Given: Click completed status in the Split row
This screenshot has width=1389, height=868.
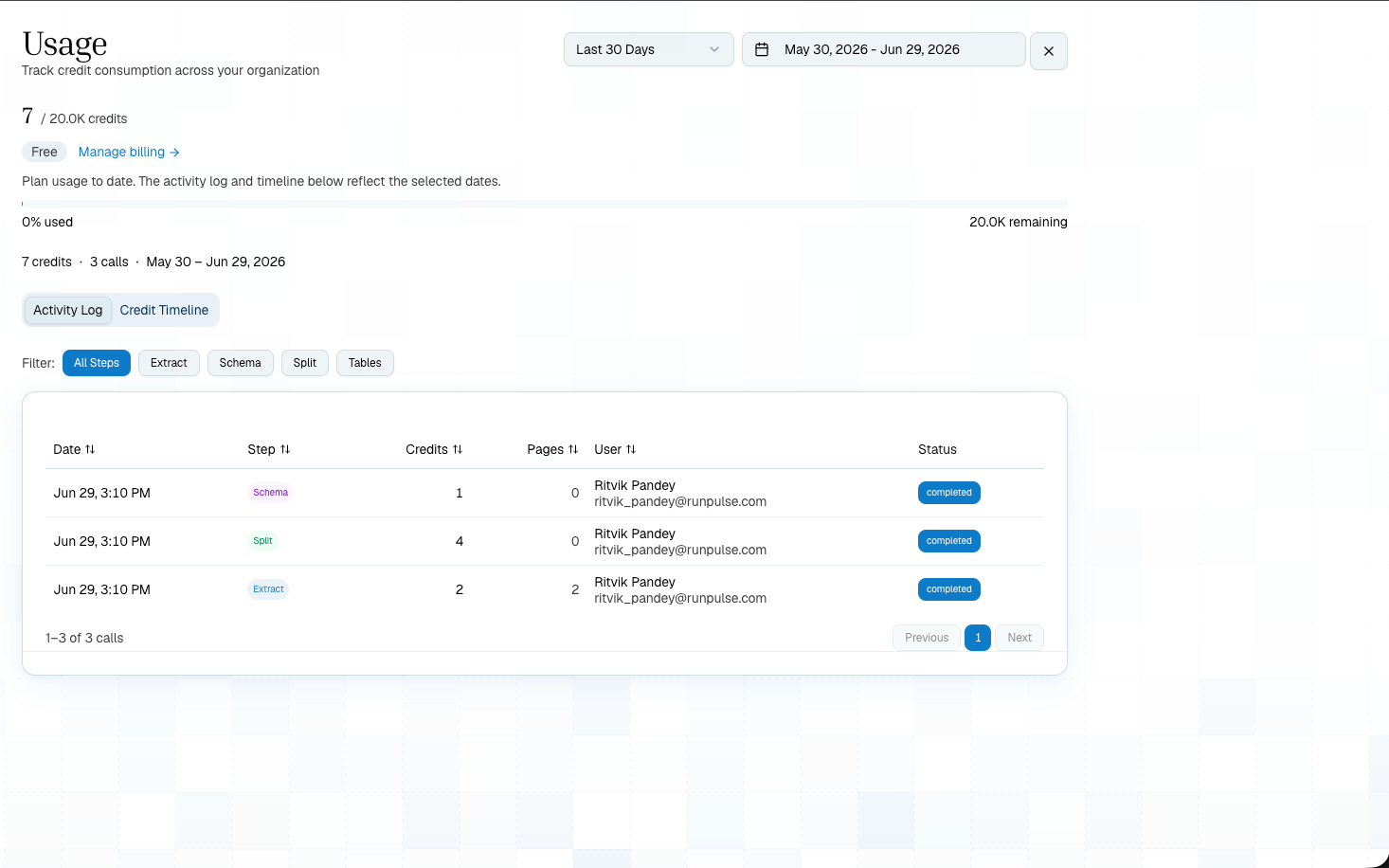Looking at the screenshot, I should pyautogui.click(x=949, y=541).
